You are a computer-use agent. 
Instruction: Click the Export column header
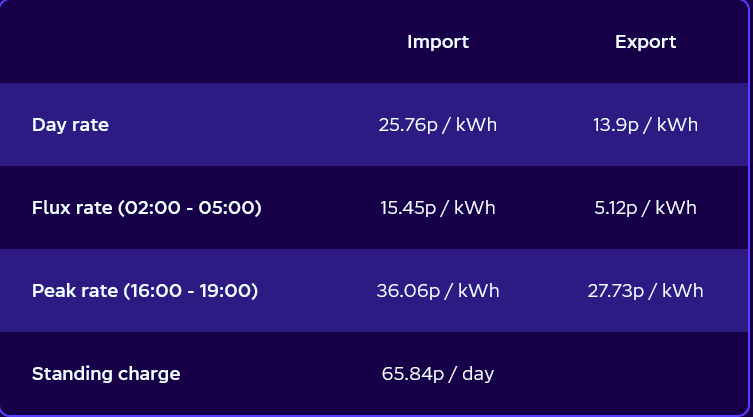click(x=645, y=42)
